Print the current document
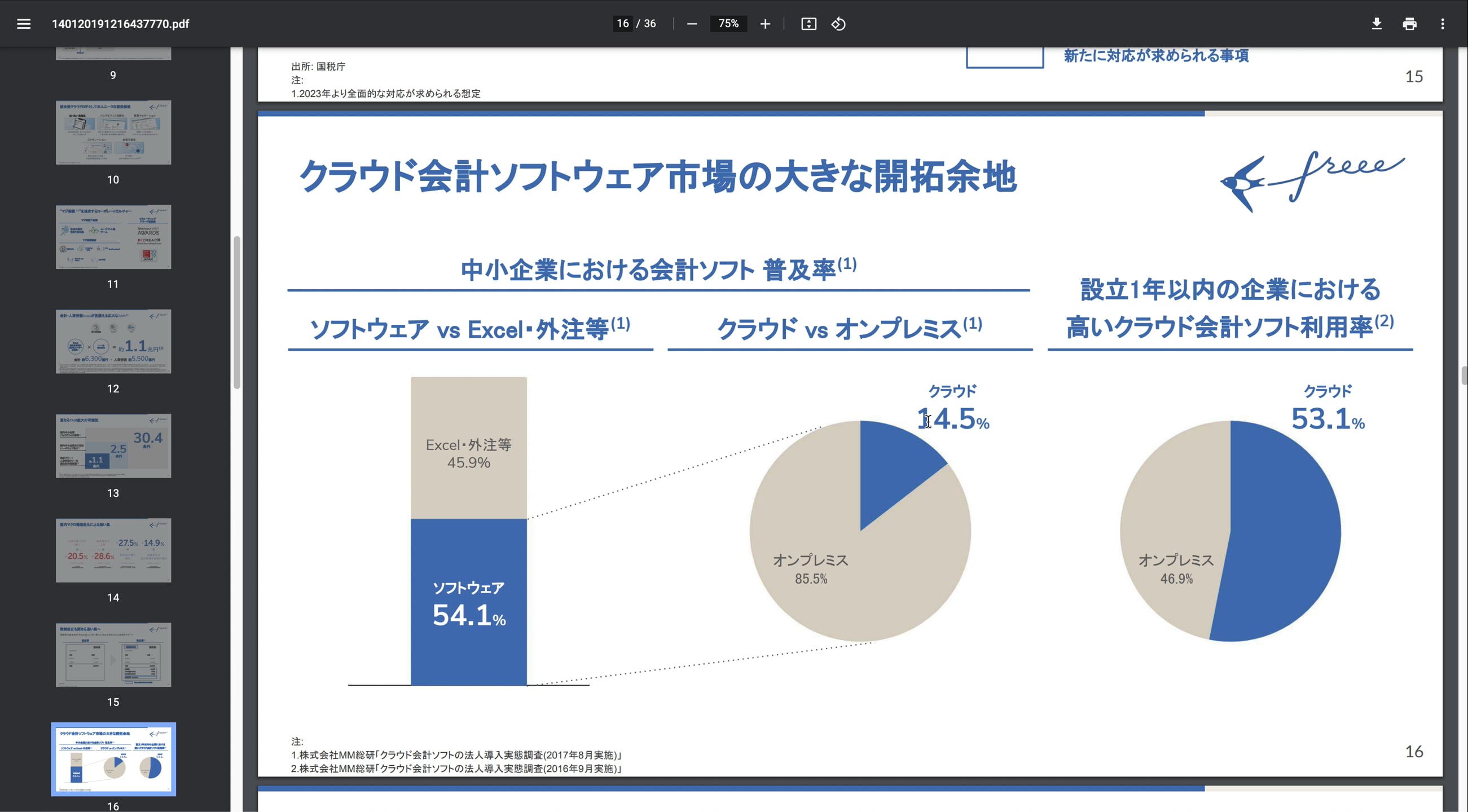1468x812 pixels. [1410, 24]
